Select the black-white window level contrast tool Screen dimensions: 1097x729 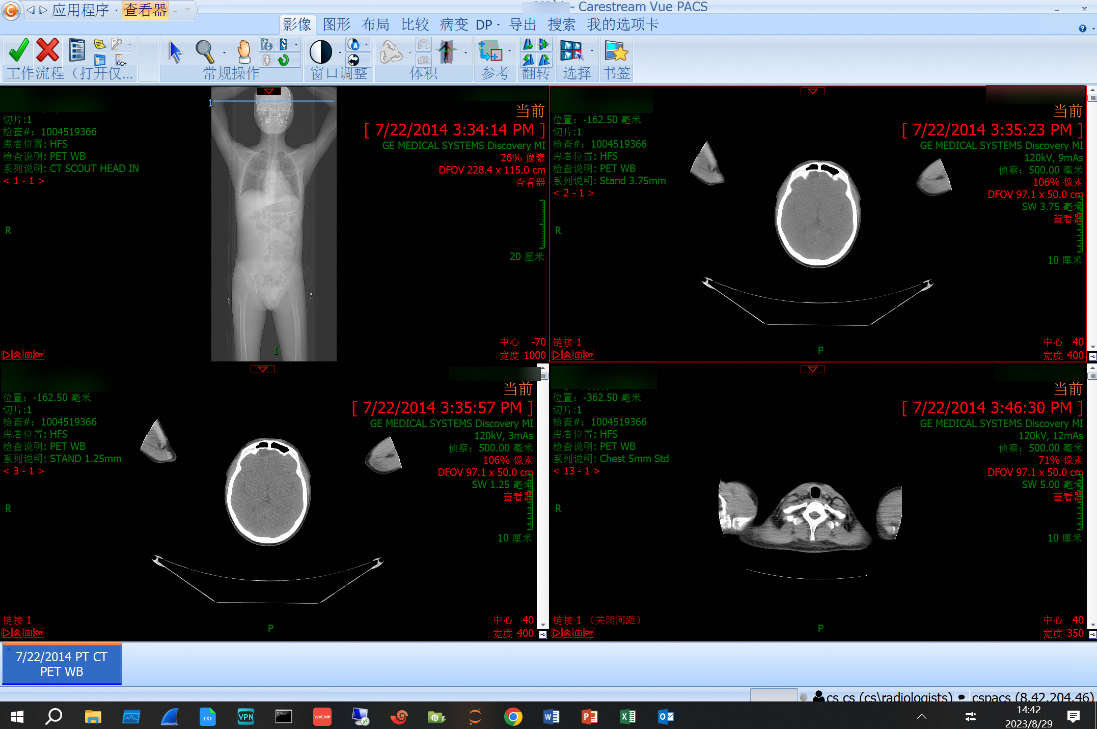(320, 52)
